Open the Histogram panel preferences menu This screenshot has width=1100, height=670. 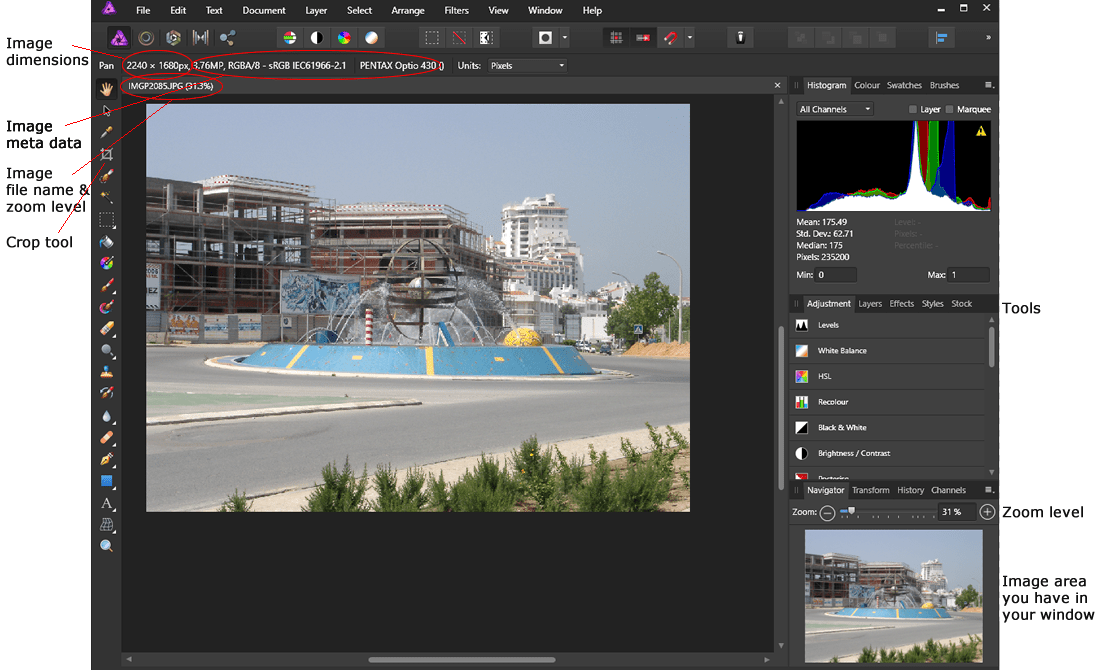989,86
